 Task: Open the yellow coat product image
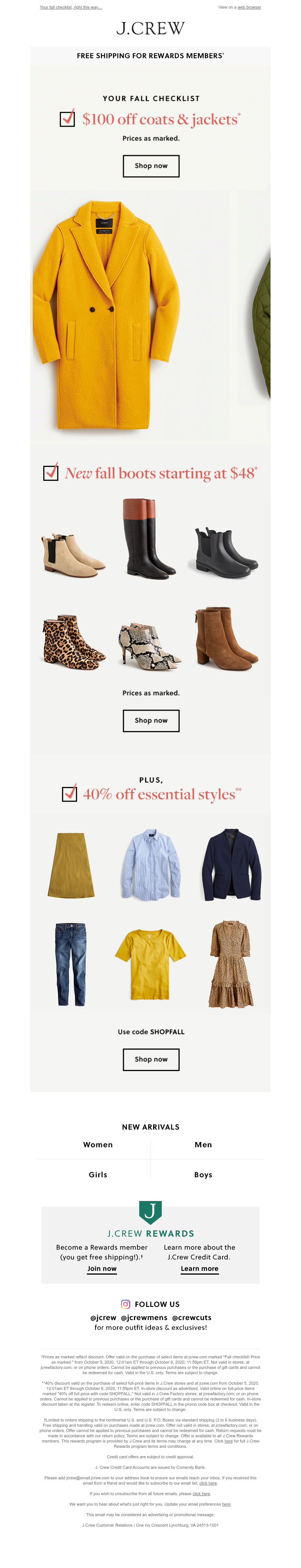coord(105,314)
